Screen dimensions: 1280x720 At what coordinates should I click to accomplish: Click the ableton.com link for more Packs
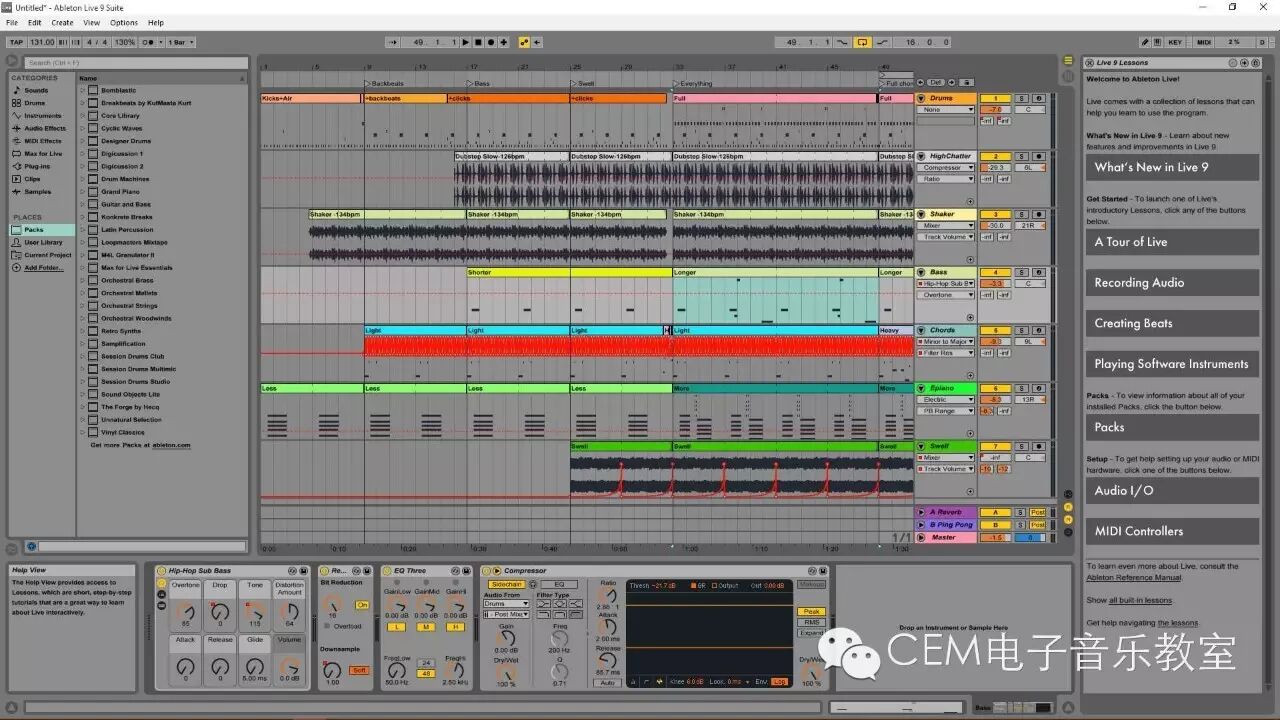tap(170, 445)
